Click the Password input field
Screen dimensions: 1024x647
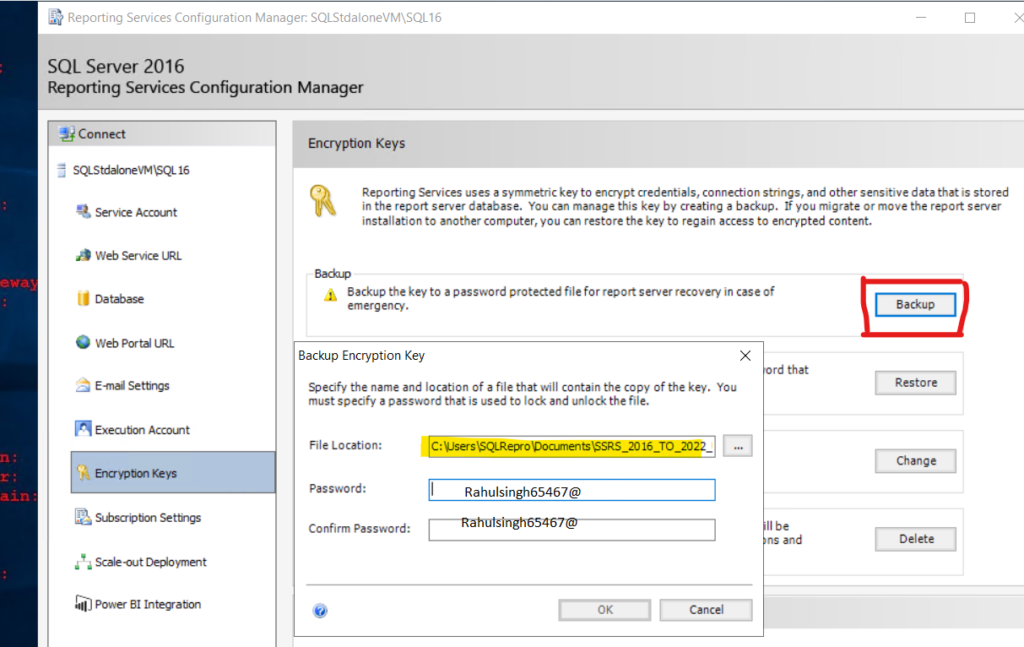[571, 490]
